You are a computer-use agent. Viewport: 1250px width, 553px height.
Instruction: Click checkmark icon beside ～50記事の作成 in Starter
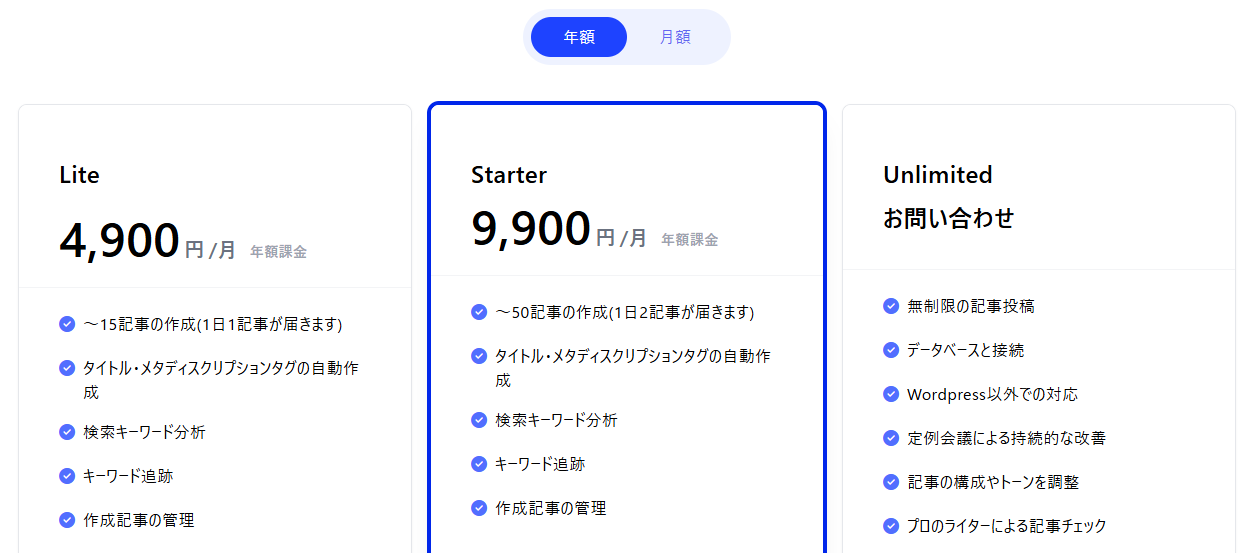(479, 312)
